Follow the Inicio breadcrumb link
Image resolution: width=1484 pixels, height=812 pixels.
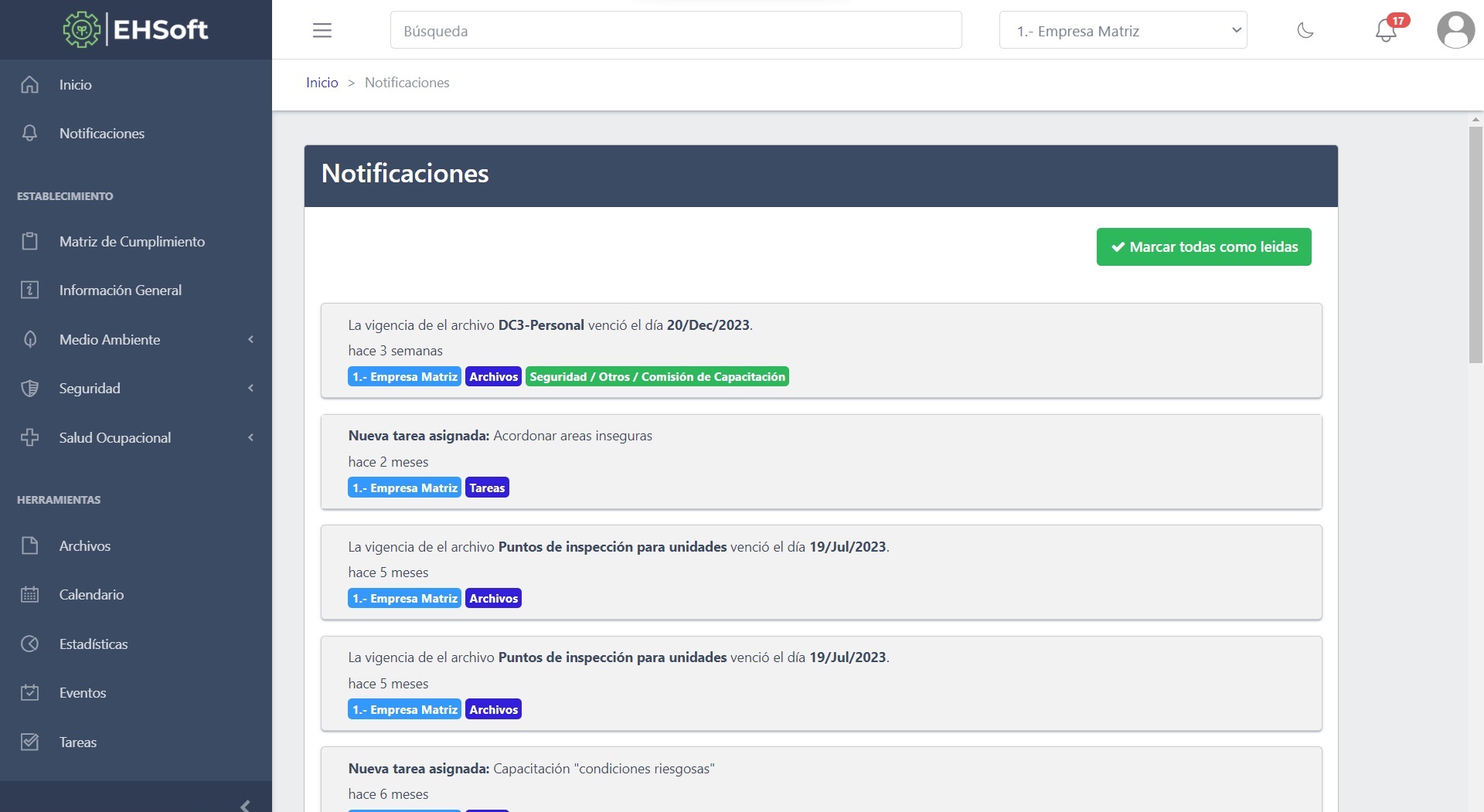[x=322, y=82]
